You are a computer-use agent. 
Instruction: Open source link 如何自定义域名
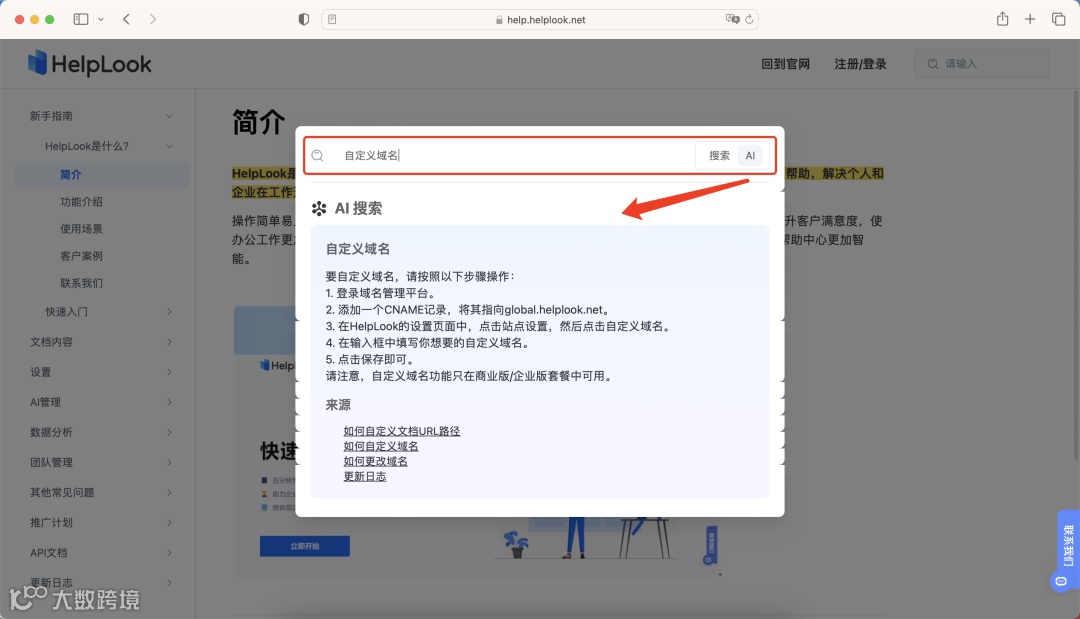pos(381,446)
